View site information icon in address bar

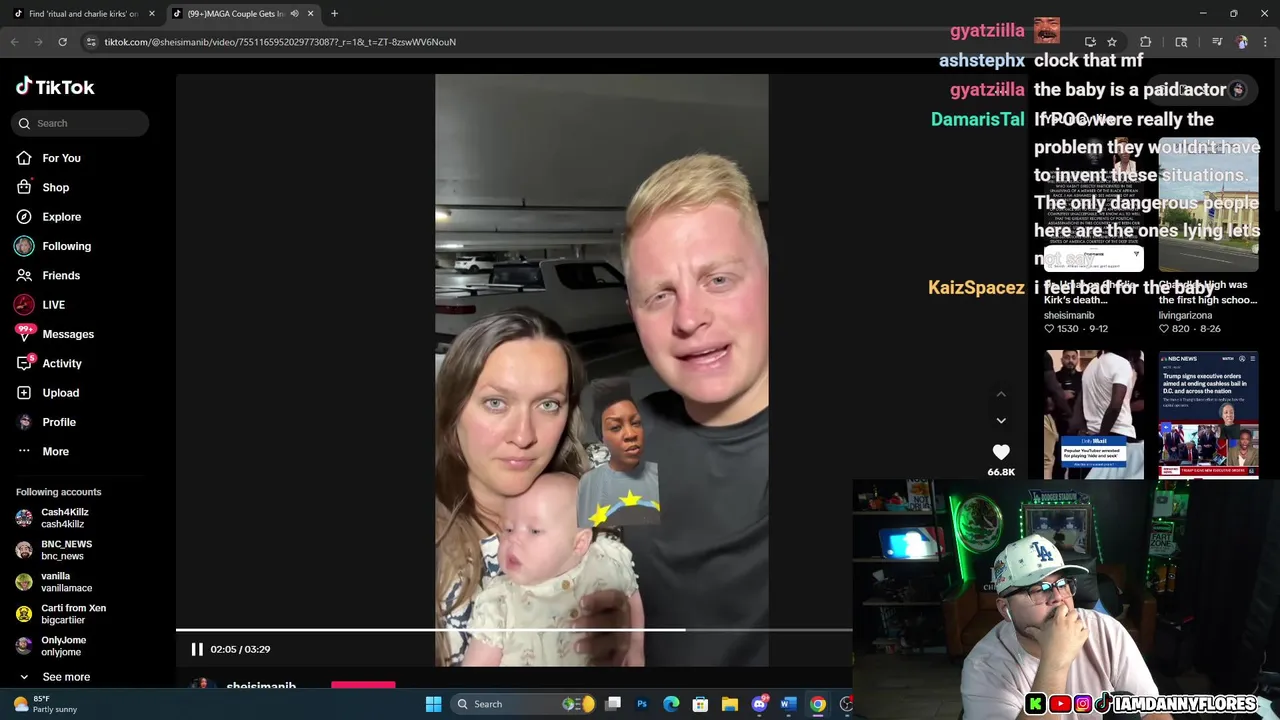[91, 42]
